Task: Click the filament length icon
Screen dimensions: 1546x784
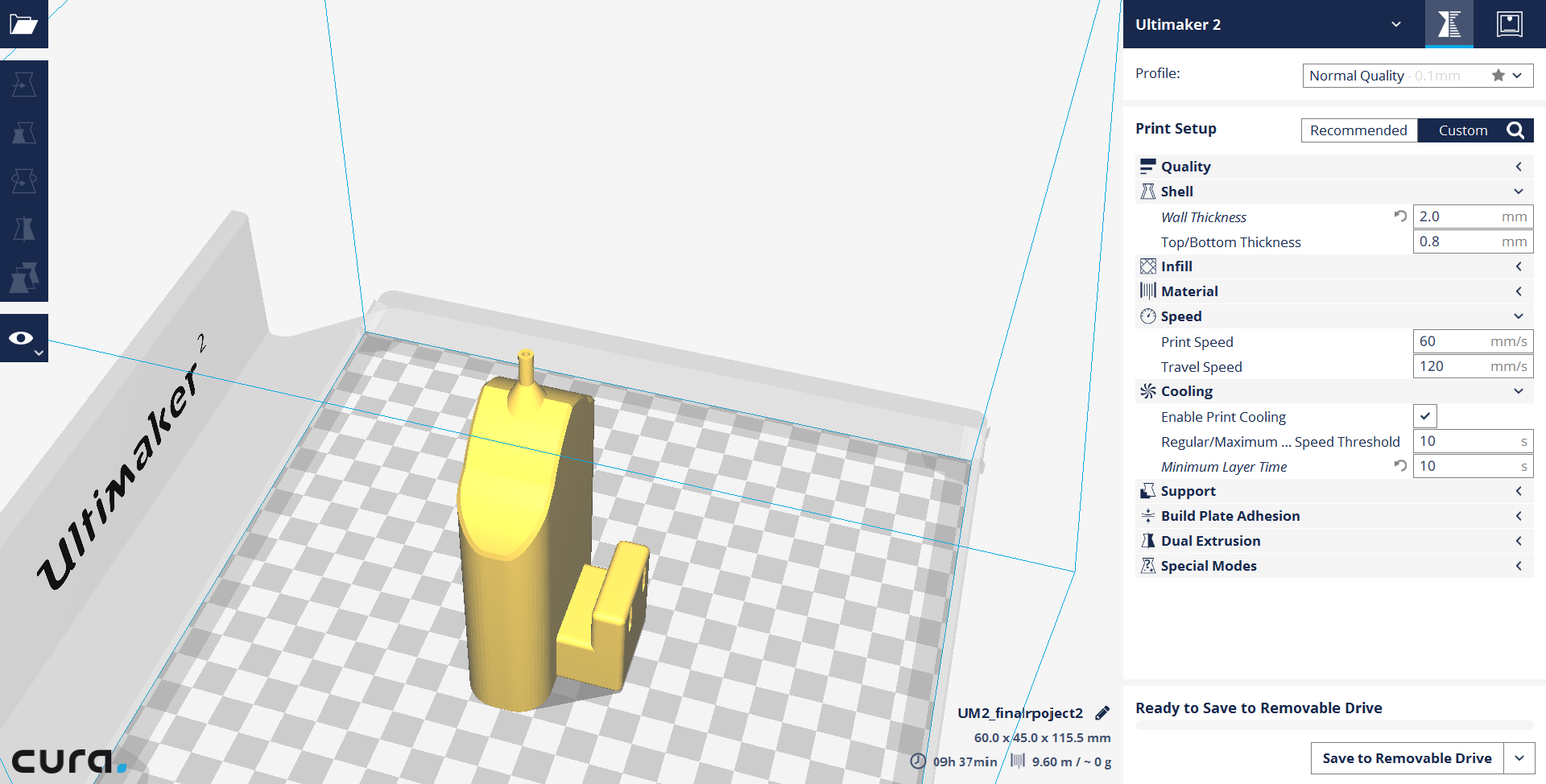Action: [1018, 761]
